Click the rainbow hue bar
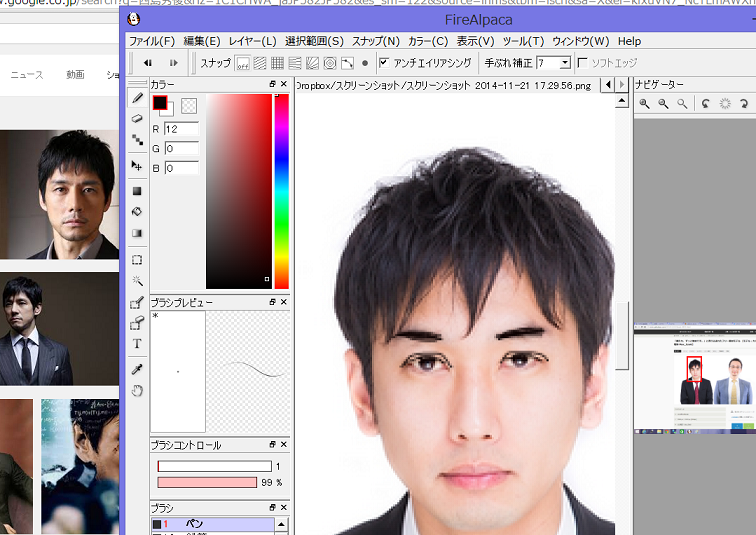Screen dimensions: 756x535 (x=282, y=191)
